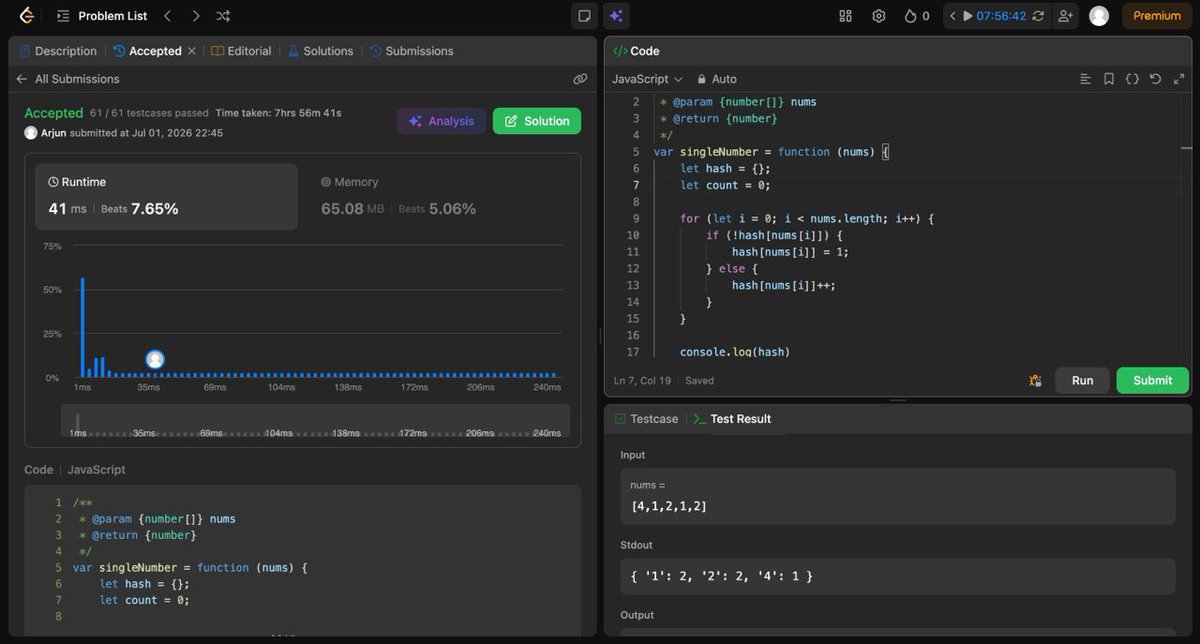The image size is (1200, 644).
Task: Click the green Accepted status heading
Action: coord(54,113)
